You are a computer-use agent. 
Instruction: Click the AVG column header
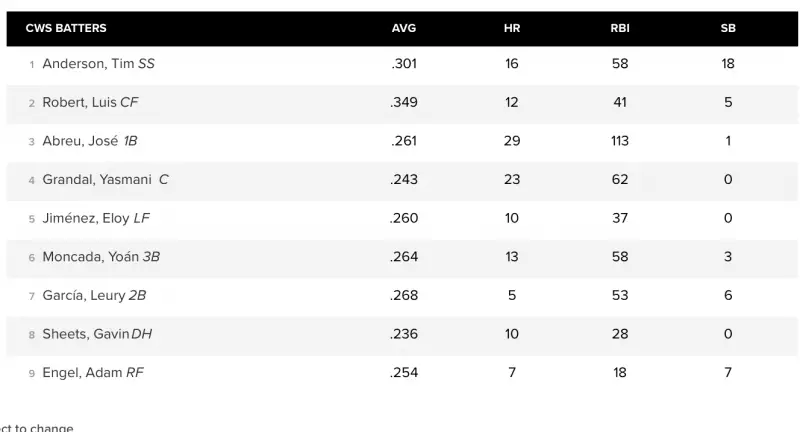[x=404, y=28]
